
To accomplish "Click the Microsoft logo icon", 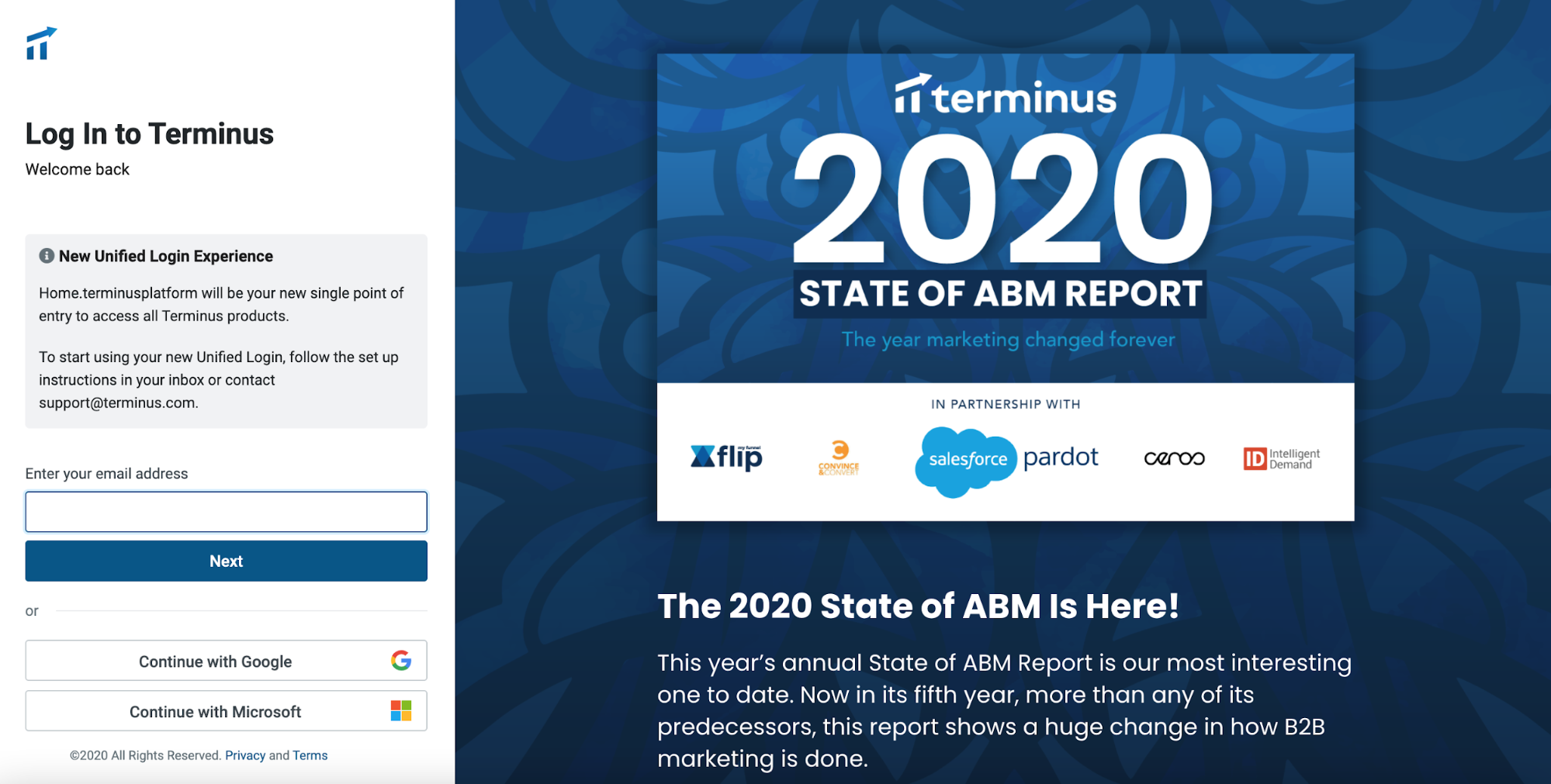I will [x=401, y=711].
